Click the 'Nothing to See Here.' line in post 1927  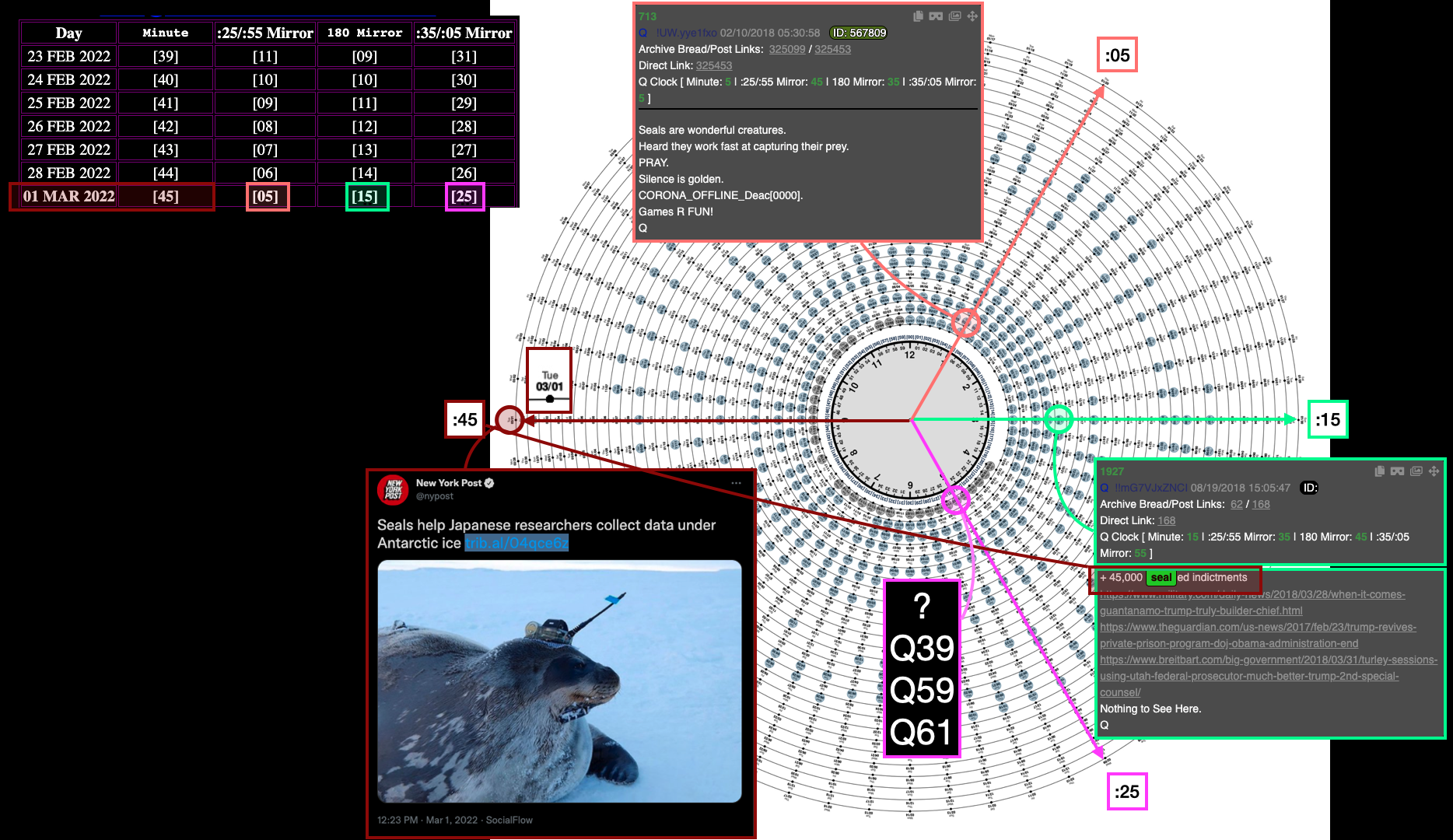click(1150, 709)
